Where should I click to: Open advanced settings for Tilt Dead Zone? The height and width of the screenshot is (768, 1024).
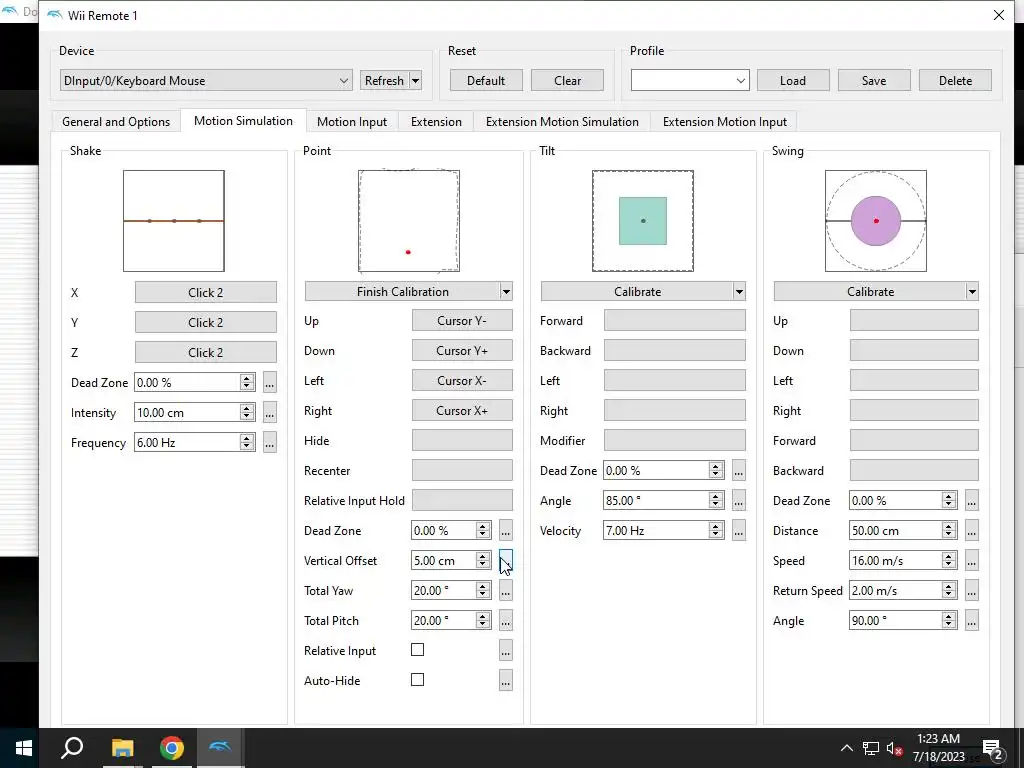pyautogui.click(x=739, y=471)
